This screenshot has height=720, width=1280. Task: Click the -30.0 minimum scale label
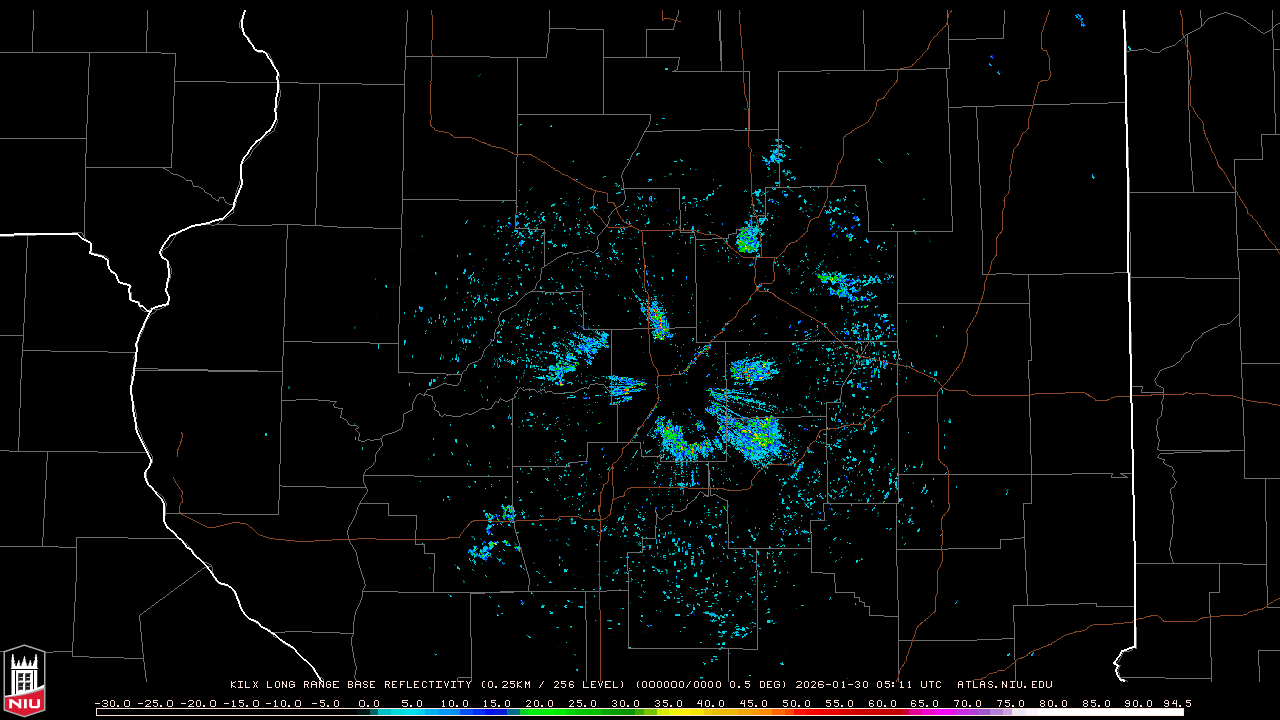112,703
